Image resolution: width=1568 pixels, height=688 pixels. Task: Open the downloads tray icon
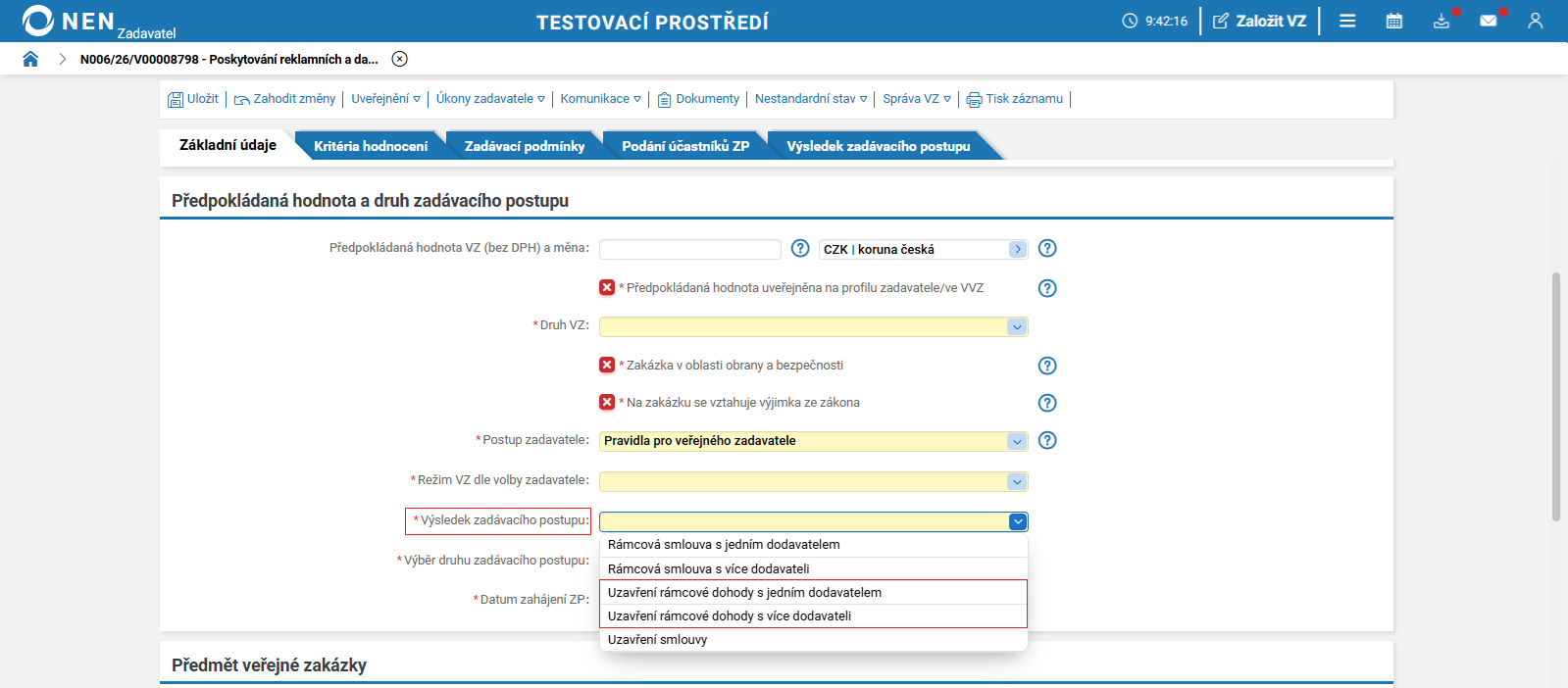[1441, 21]
